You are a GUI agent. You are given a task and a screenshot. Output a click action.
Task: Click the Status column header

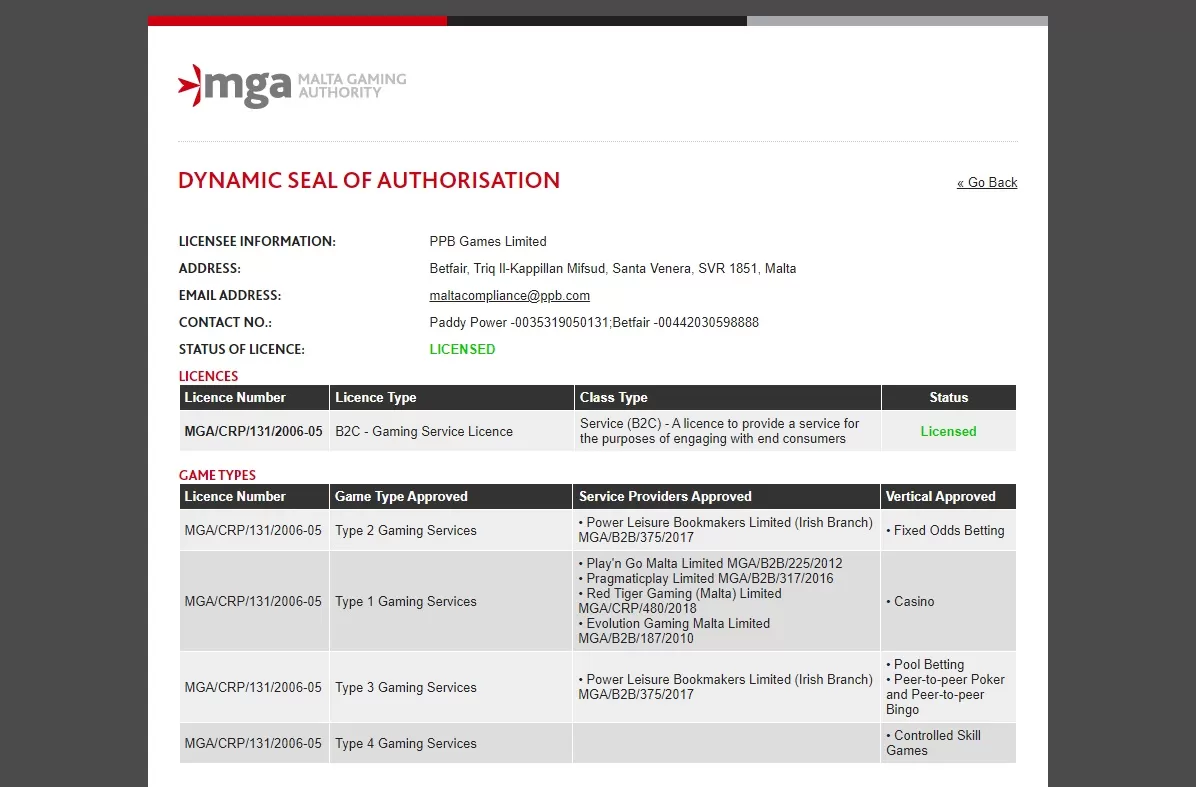[x=949, y=397]
